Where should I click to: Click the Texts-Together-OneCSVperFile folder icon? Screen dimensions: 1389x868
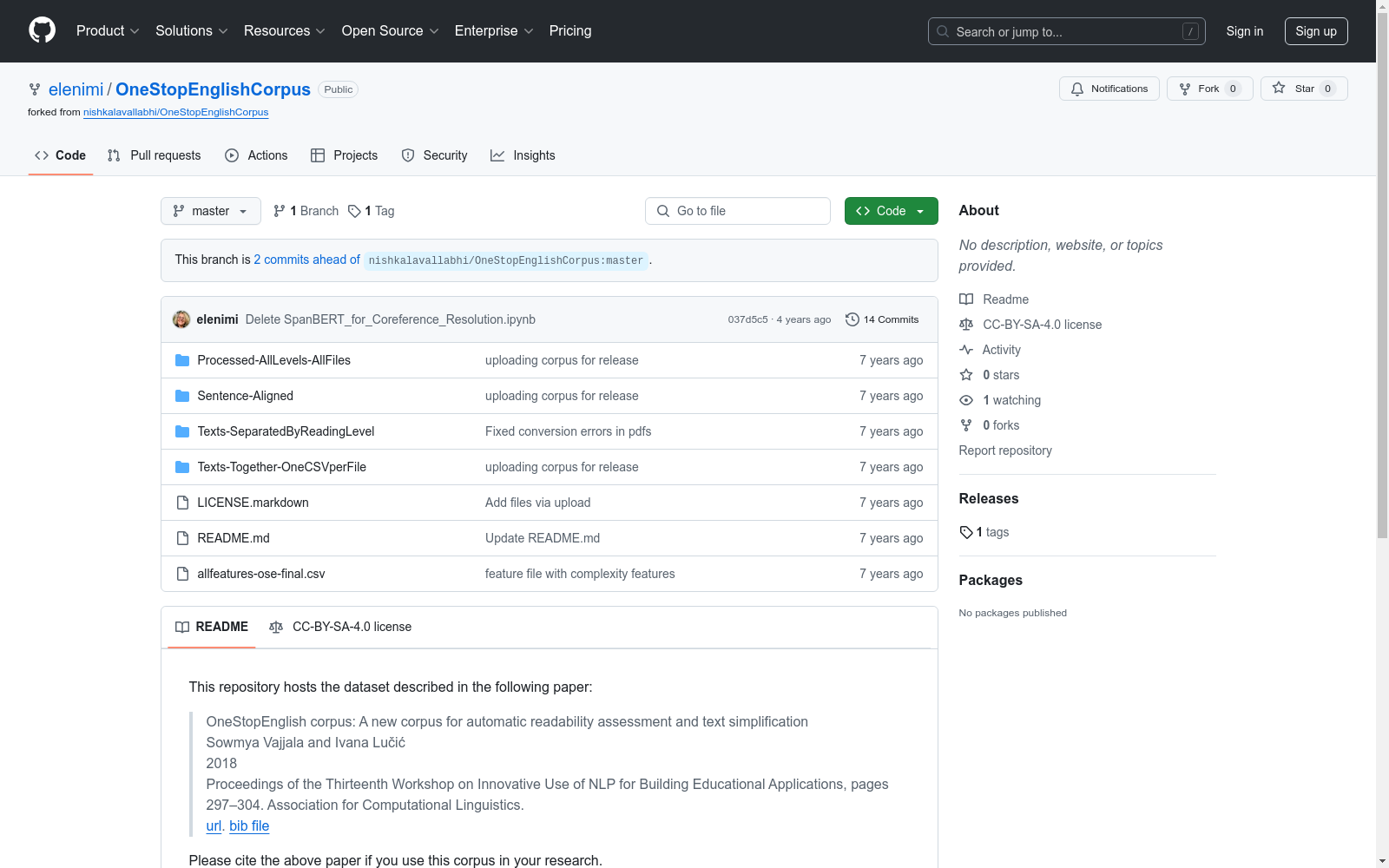point(182,467)
